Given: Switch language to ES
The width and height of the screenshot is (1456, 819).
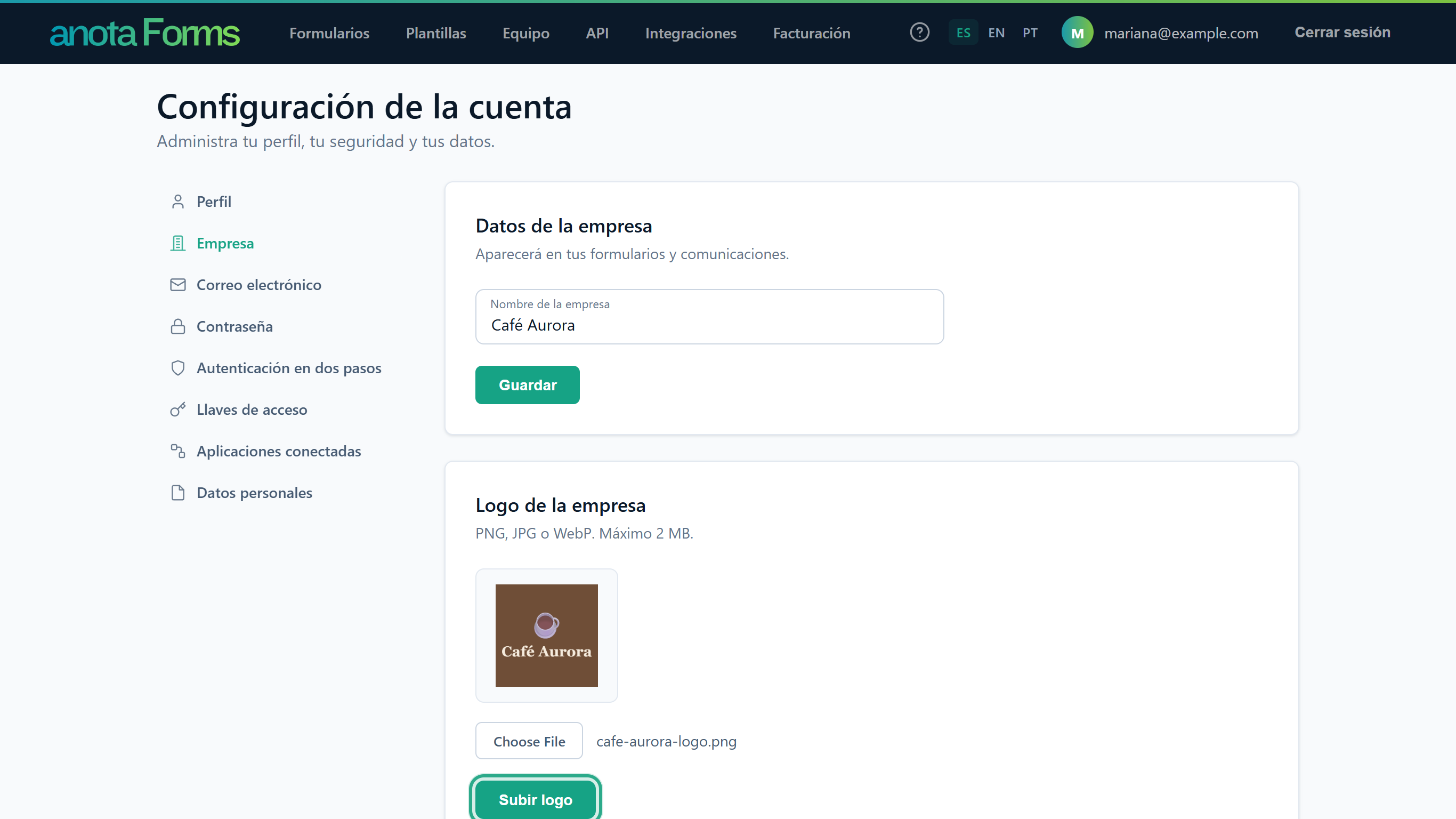Looking at the screenshot, I should 963,33.
